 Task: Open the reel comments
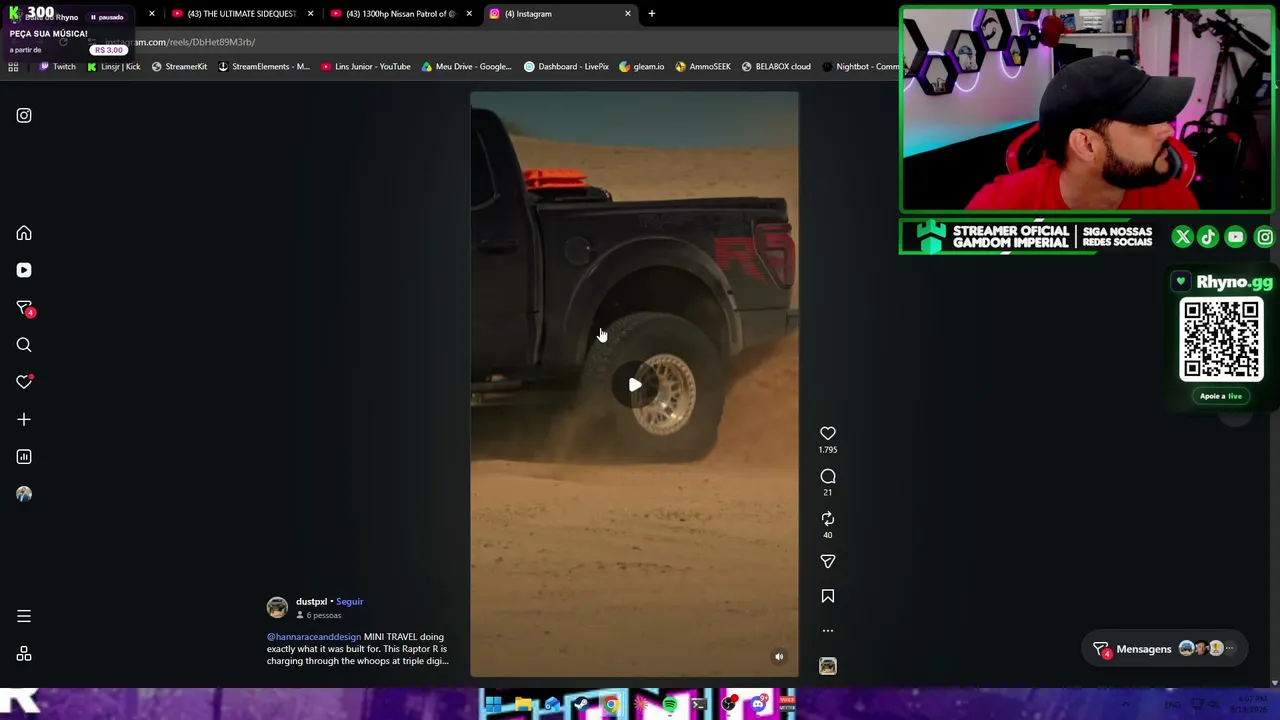point(828,477)
